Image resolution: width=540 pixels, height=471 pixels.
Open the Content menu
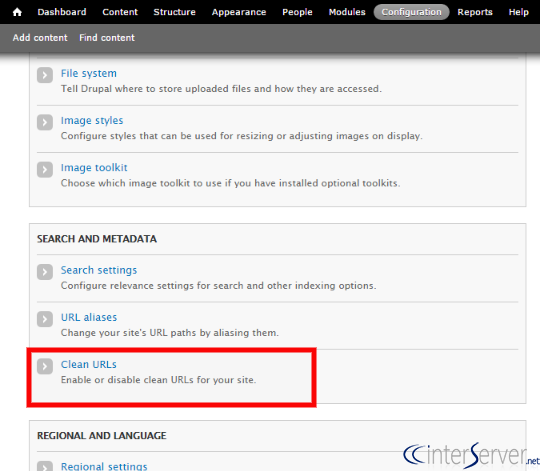point(120,12)
